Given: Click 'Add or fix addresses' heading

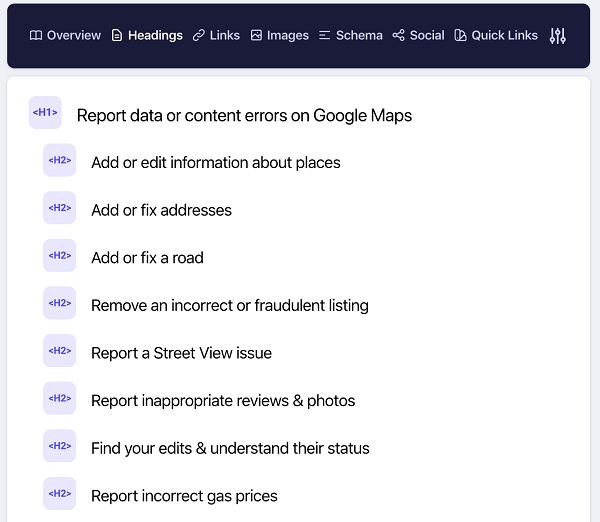Looking at the screenshot, I should [x=161, y=210].
